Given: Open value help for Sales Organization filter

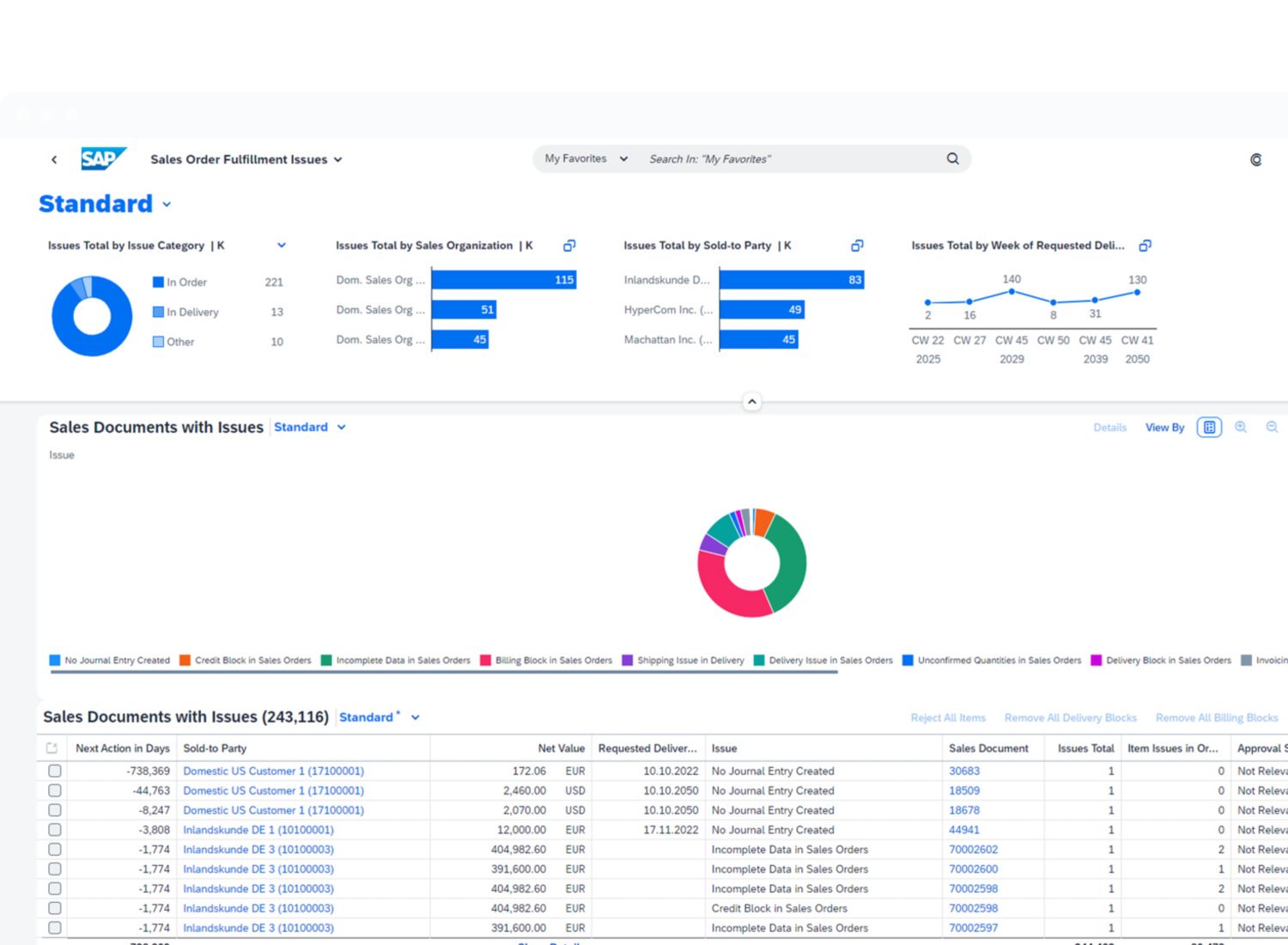Looking at the screenshot, I should coord(569,246).
